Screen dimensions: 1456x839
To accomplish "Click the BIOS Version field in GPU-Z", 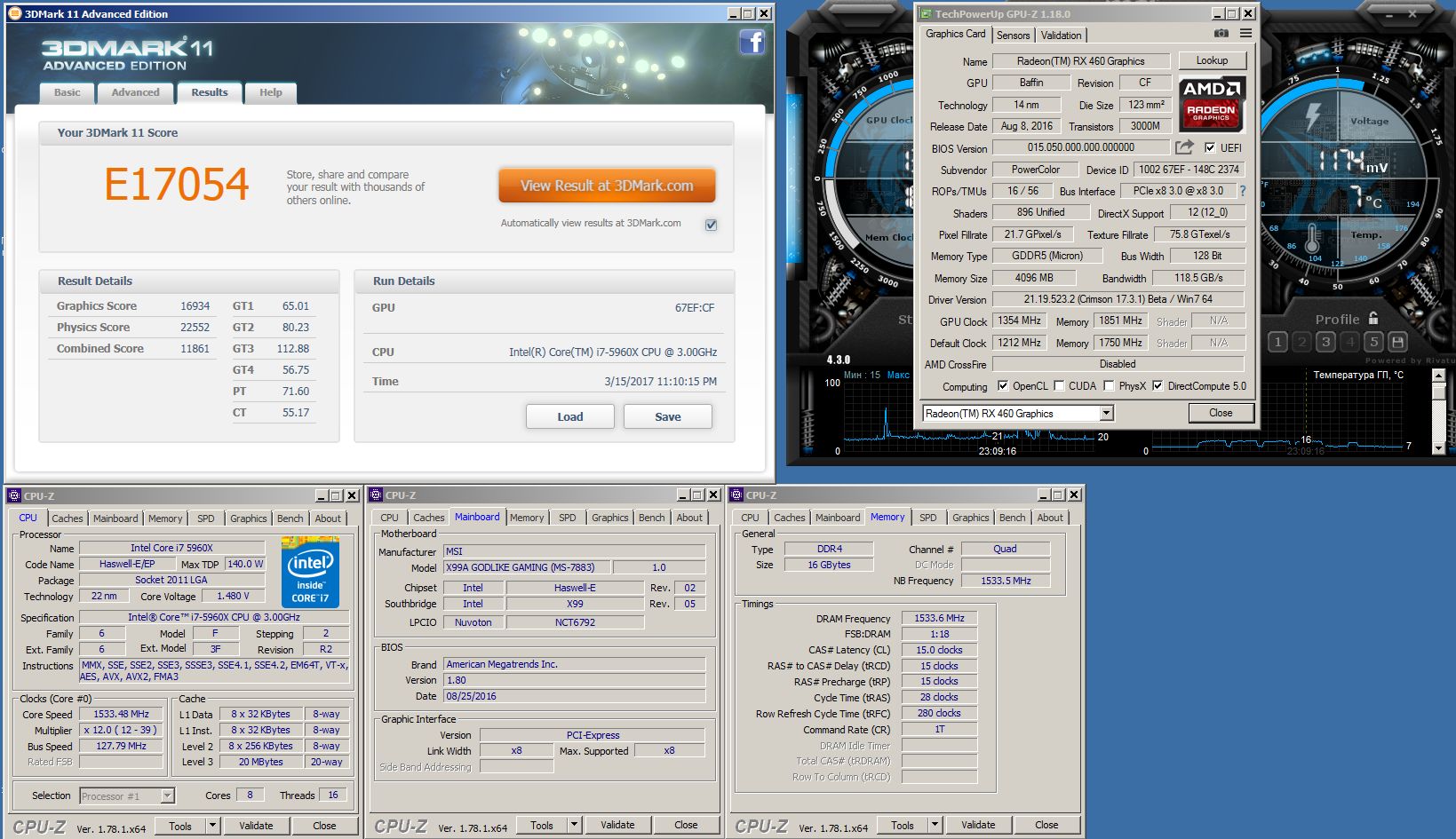I will [x=1081, y=147].
